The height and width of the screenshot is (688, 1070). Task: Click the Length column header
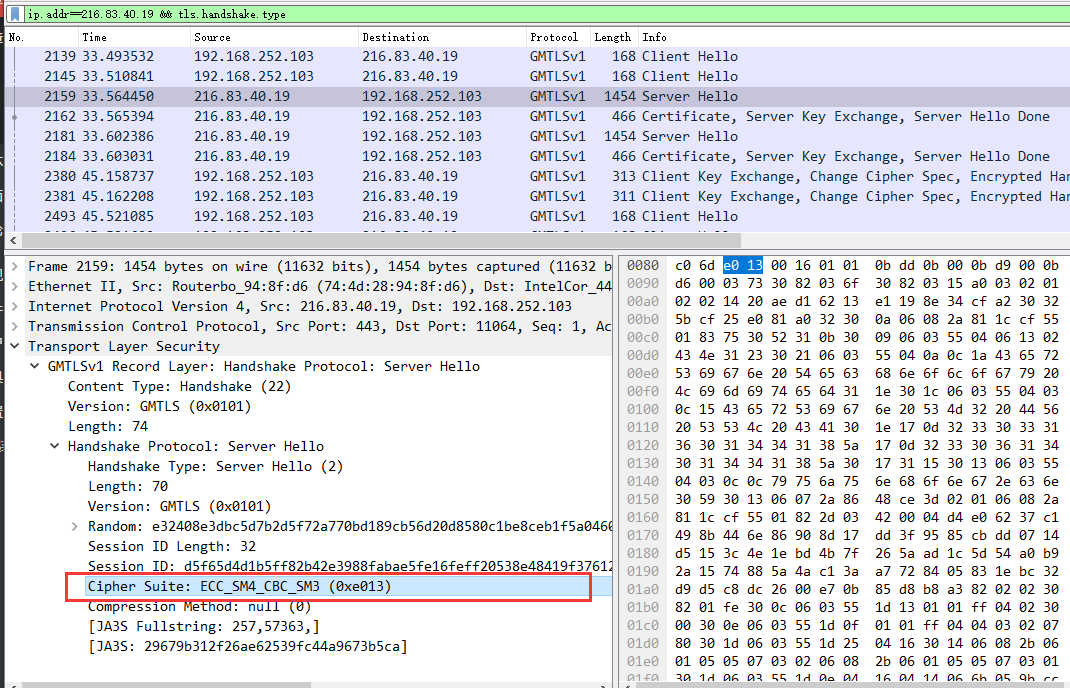(612, 37)
